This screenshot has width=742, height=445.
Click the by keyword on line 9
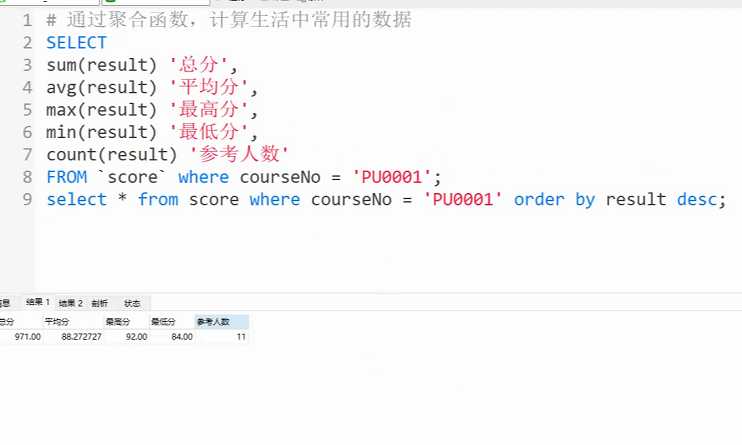[585, 200]
